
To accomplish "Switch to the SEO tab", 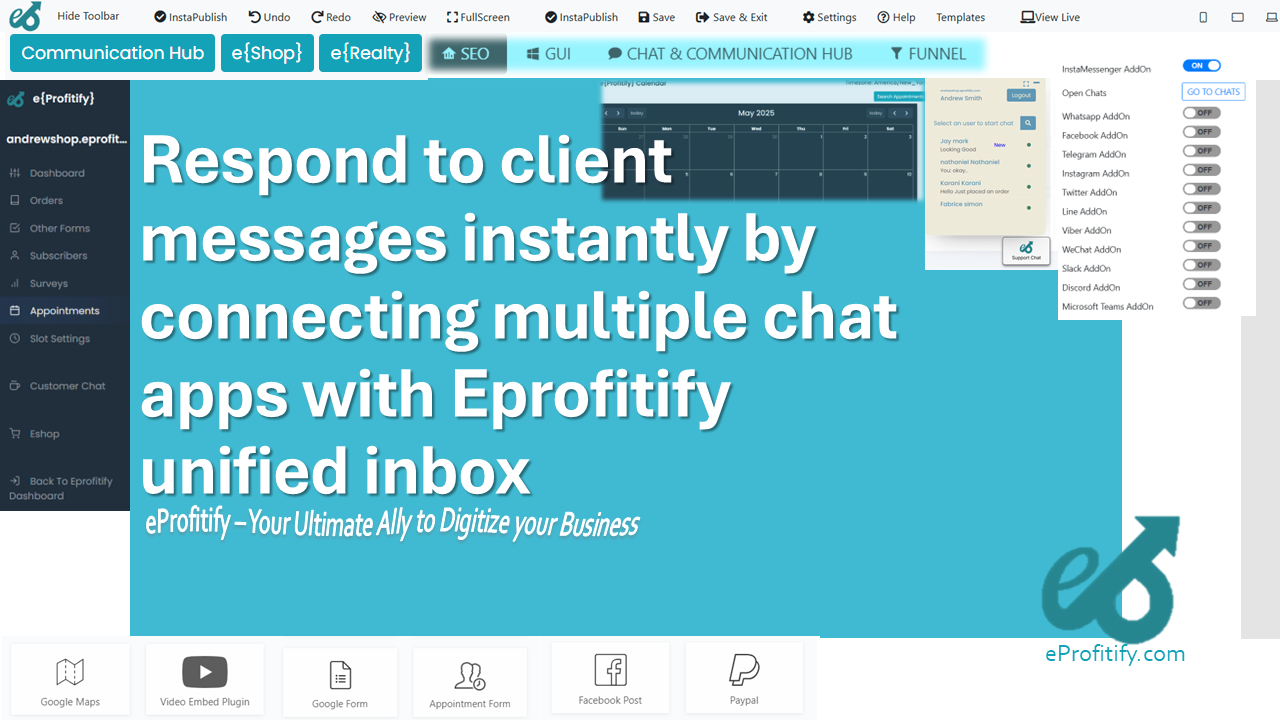I will click(466, 54).
